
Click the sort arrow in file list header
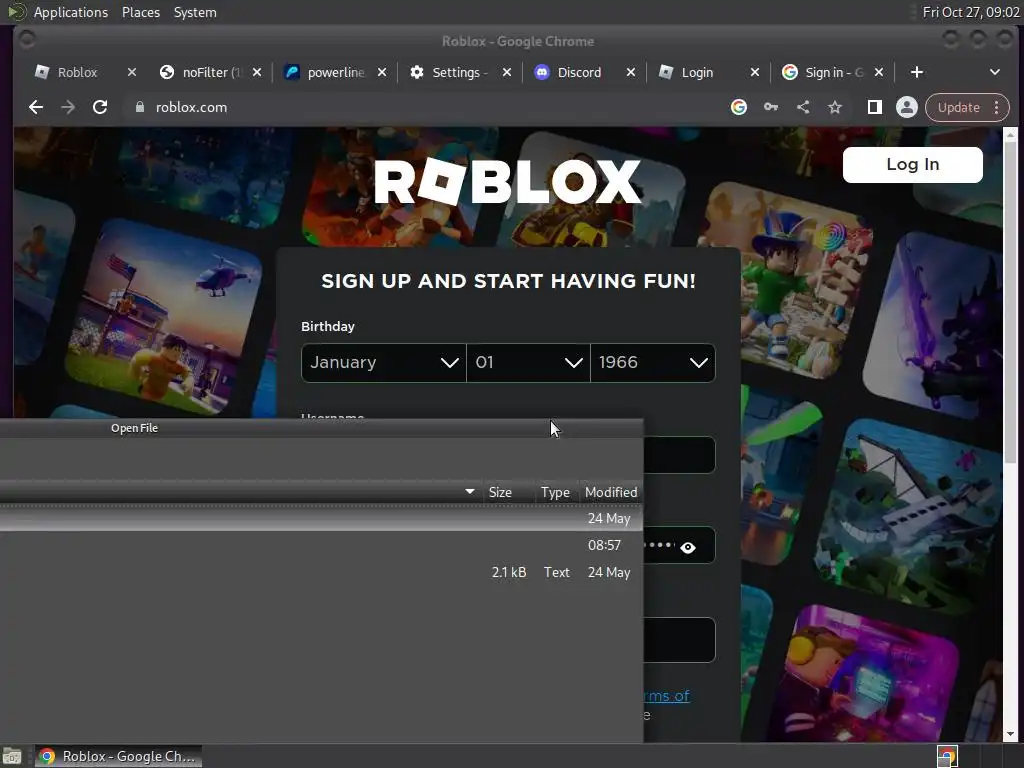tap(470, 491)
